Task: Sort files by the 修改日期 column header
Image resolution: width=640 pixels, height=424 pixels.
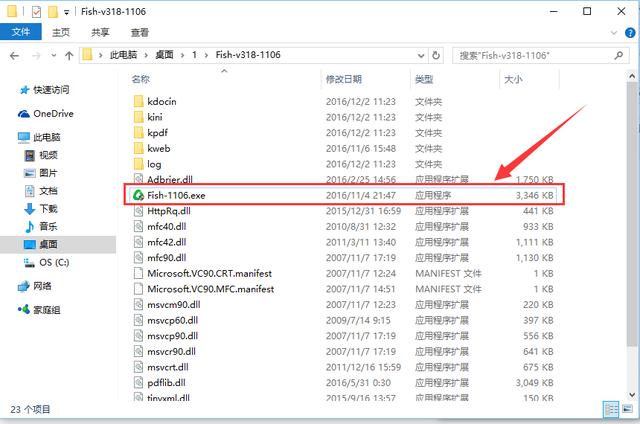Action: 342,78
